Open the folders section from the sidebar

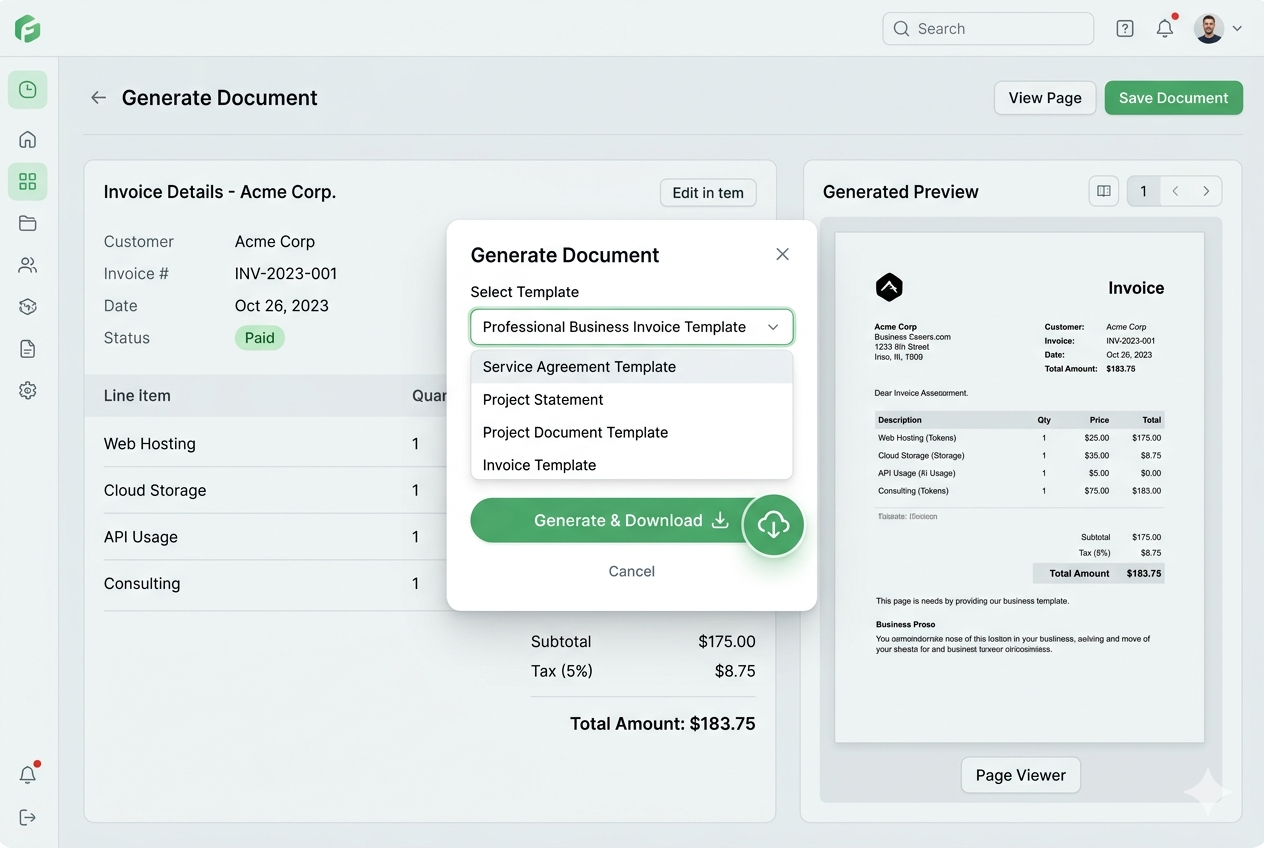(x=27, y=223)
